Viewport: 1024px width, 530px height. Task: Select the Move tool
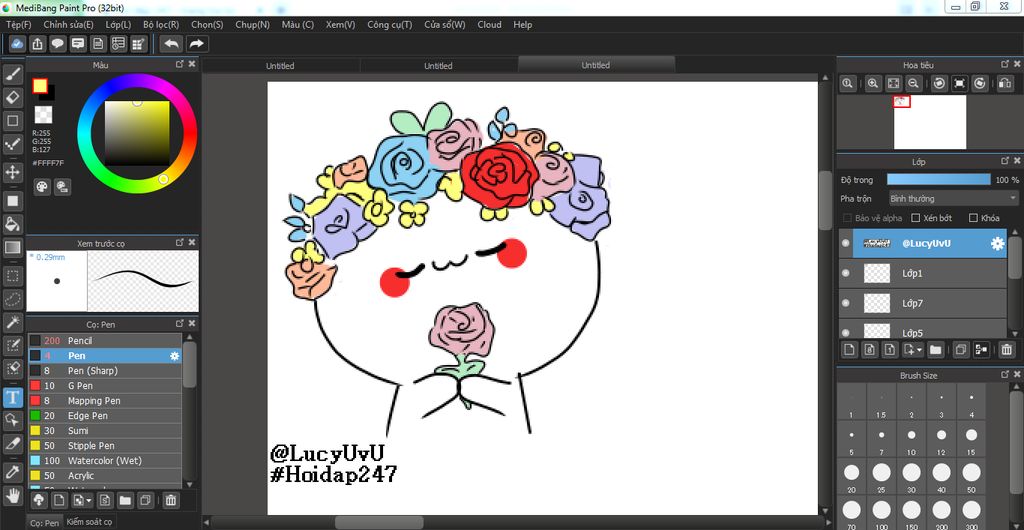click(12, 172)
